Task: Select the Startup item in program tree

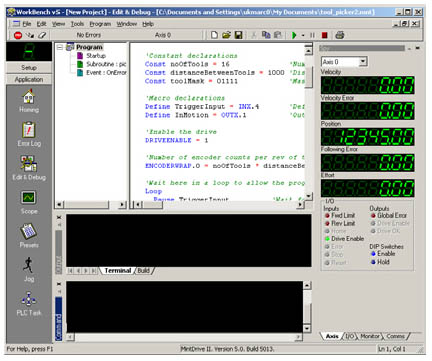Action: pyautogui.click(x=96, y=56)
